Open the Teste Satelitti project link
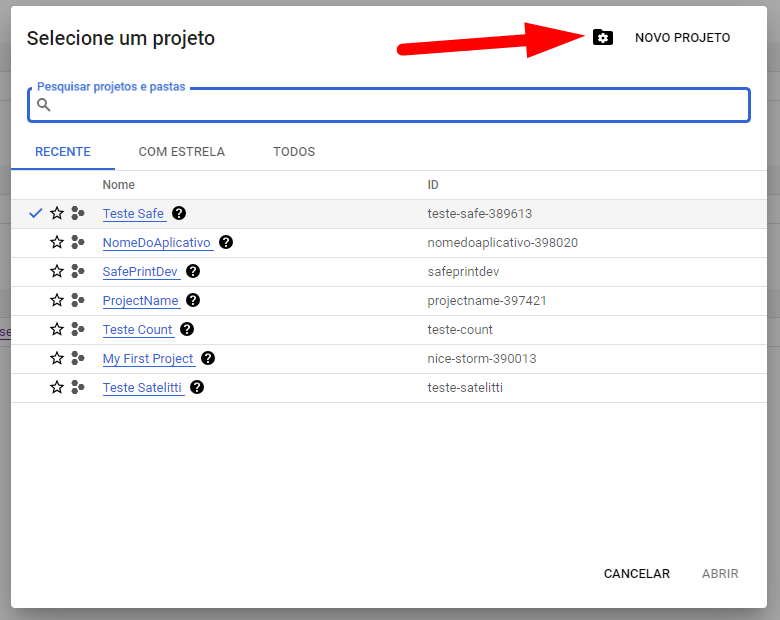 tap(142, 388)
